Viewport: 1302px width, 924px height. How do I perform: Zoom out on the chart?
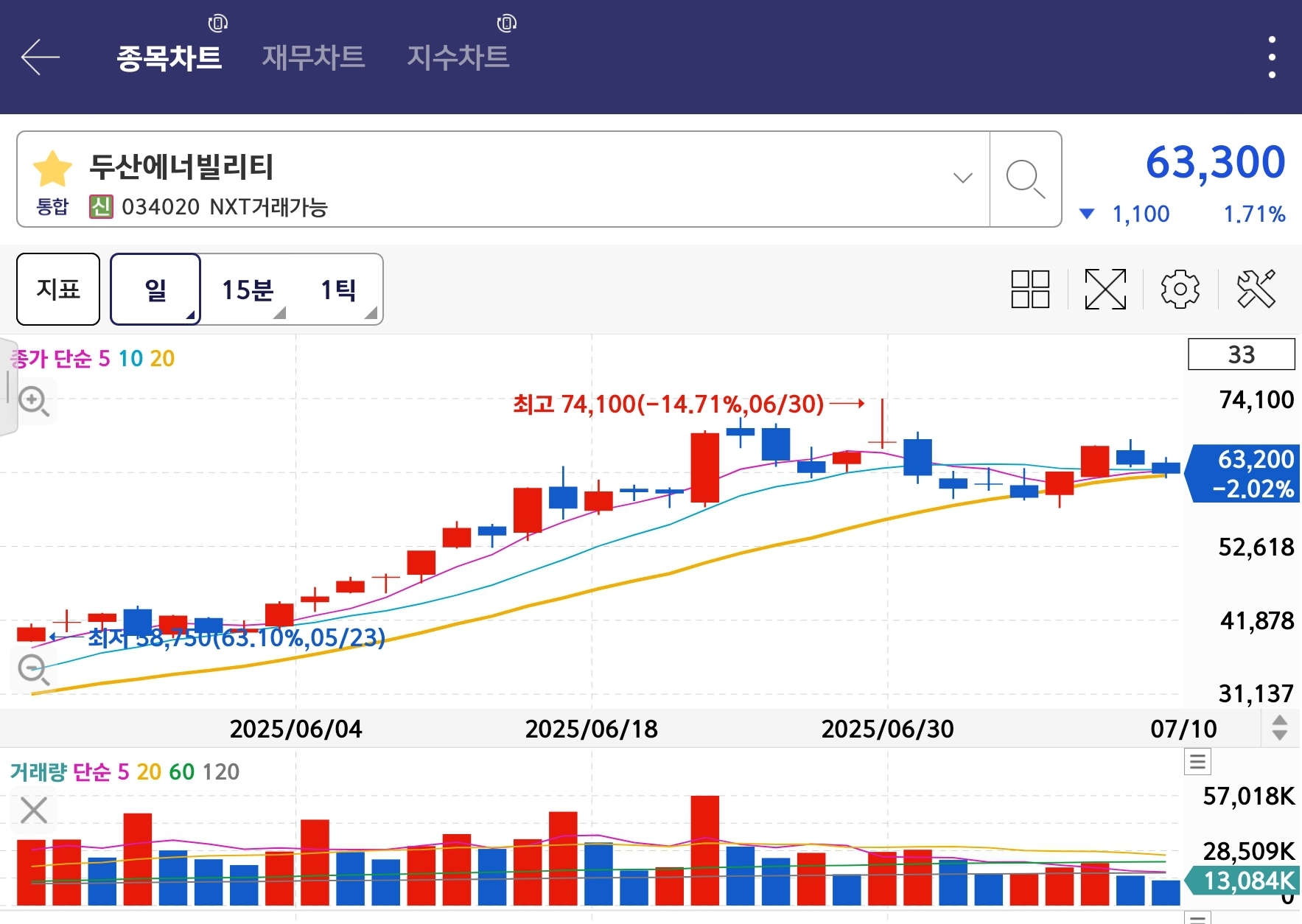[33, 670]
